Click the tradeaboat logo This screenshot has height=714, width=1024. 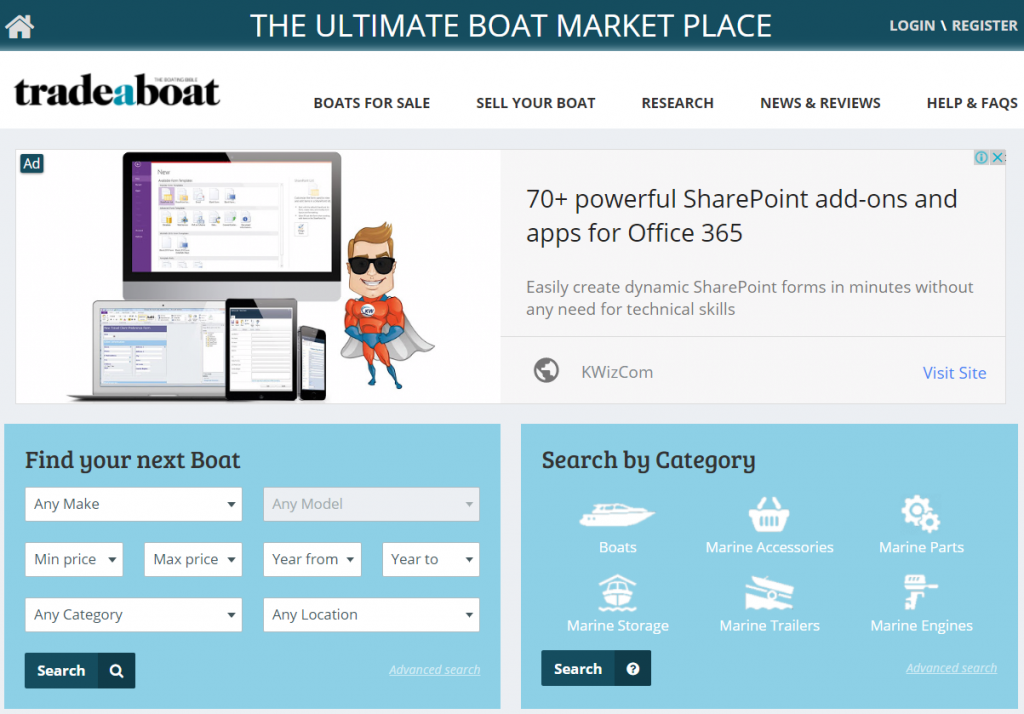click(117, 90)
